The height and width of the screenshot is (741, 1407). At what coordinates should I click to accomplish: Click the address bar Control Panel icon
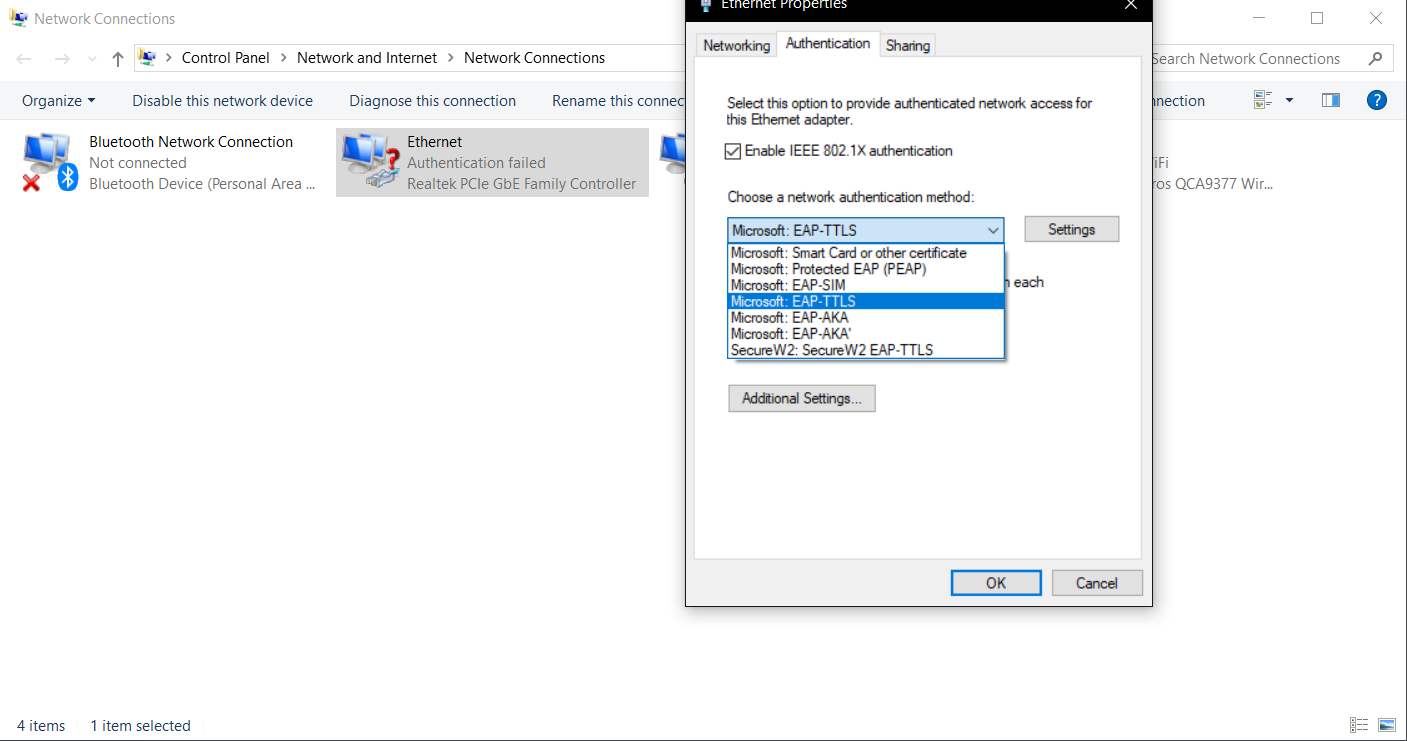[147, 58]
